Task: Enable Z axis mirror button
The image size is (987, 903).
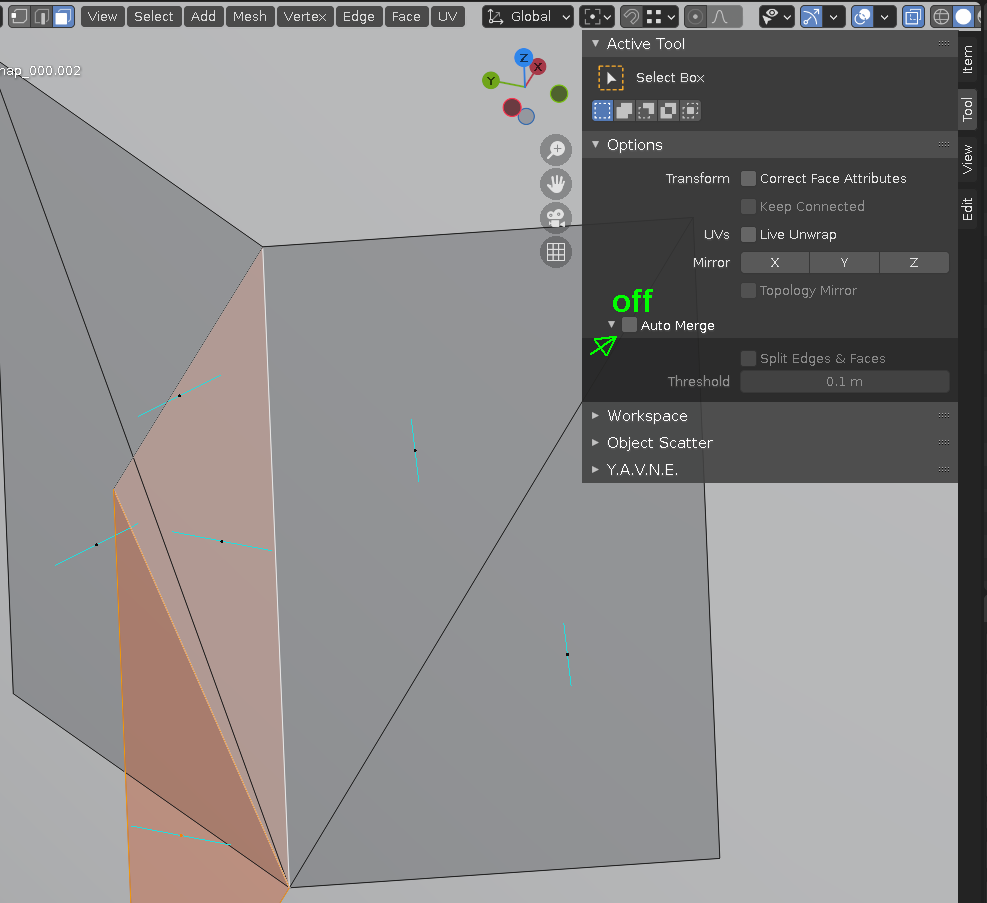Action: [x=913, y=263]
